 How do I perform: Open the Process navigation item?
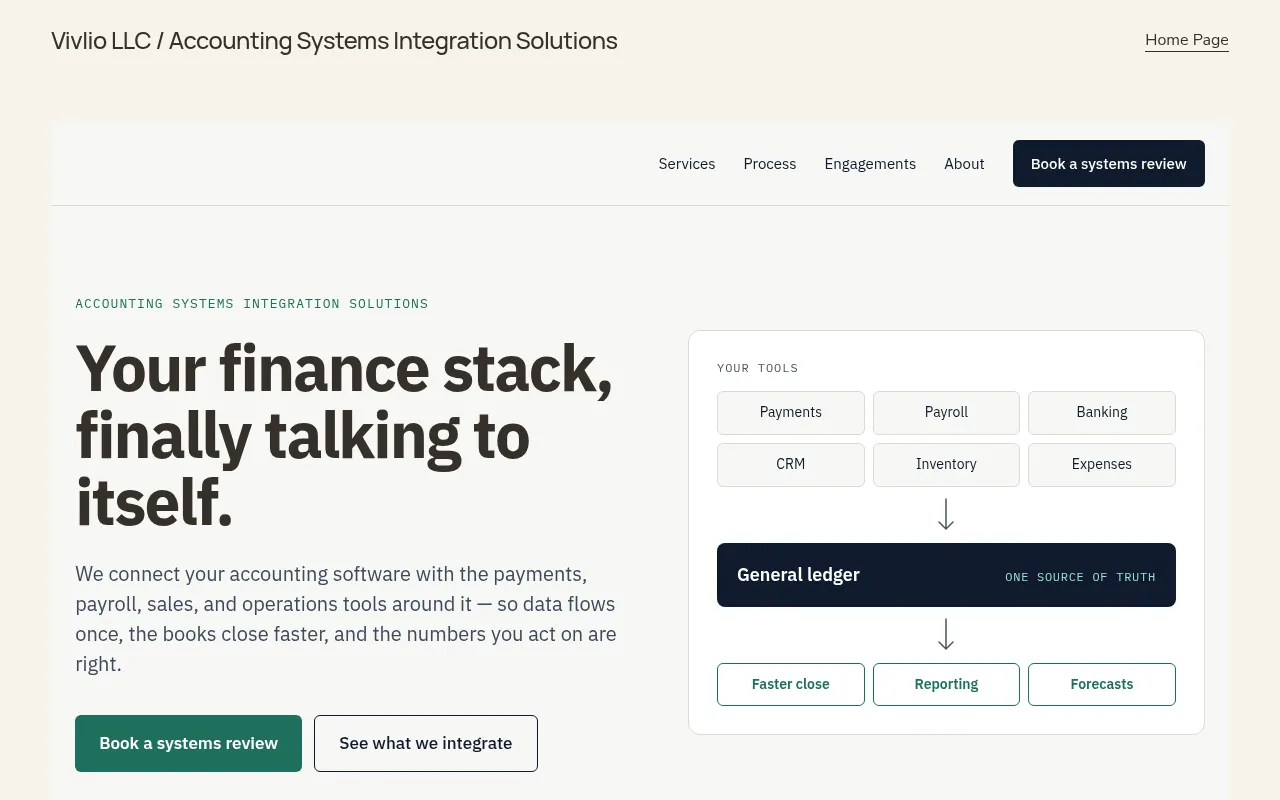(x=770, y=164)
